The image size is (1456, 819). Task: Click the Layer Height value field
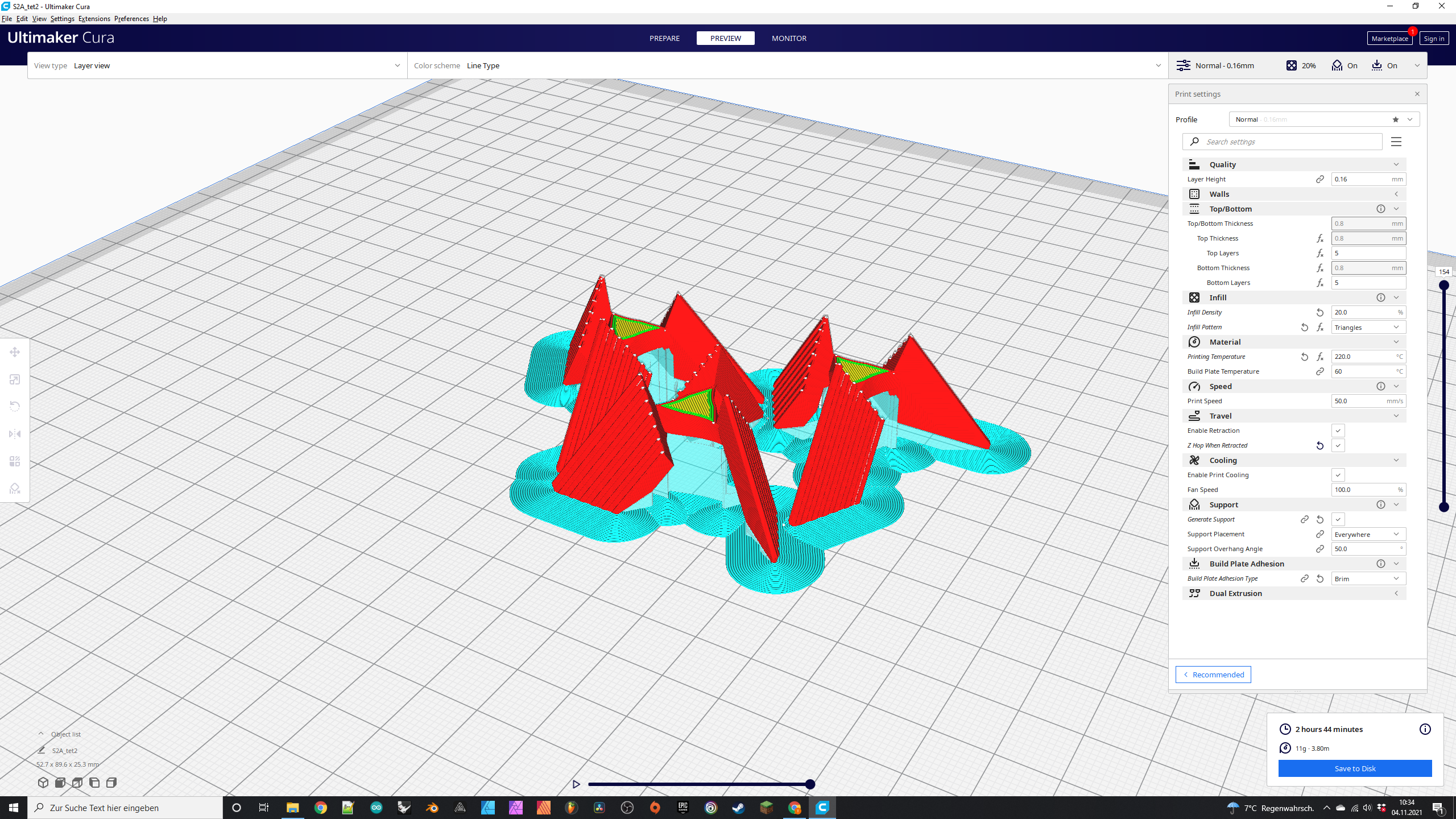coord(1368,179)
